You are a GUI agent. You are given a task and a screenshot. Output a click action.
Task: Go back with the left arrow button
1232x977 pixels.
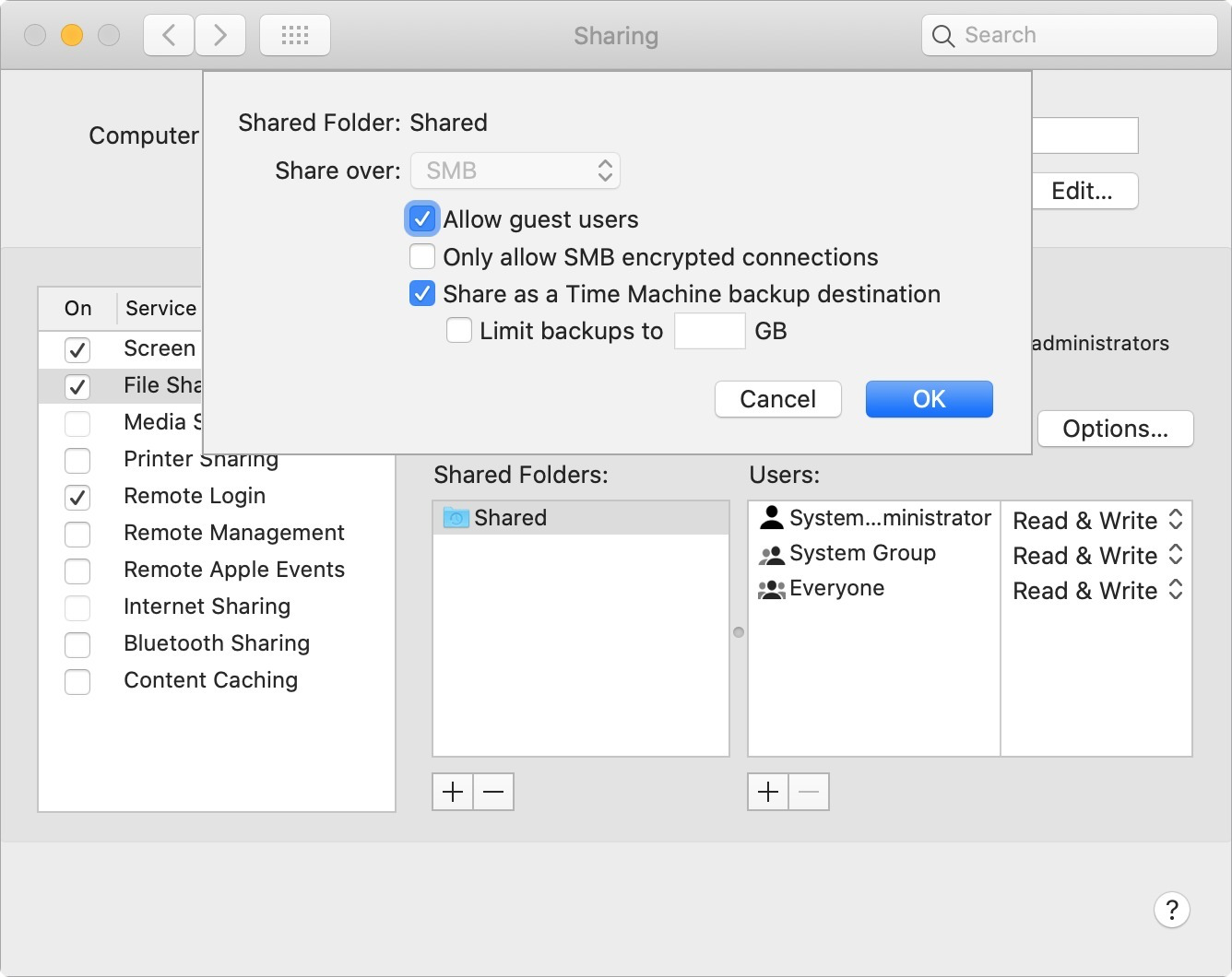point(169,36)
